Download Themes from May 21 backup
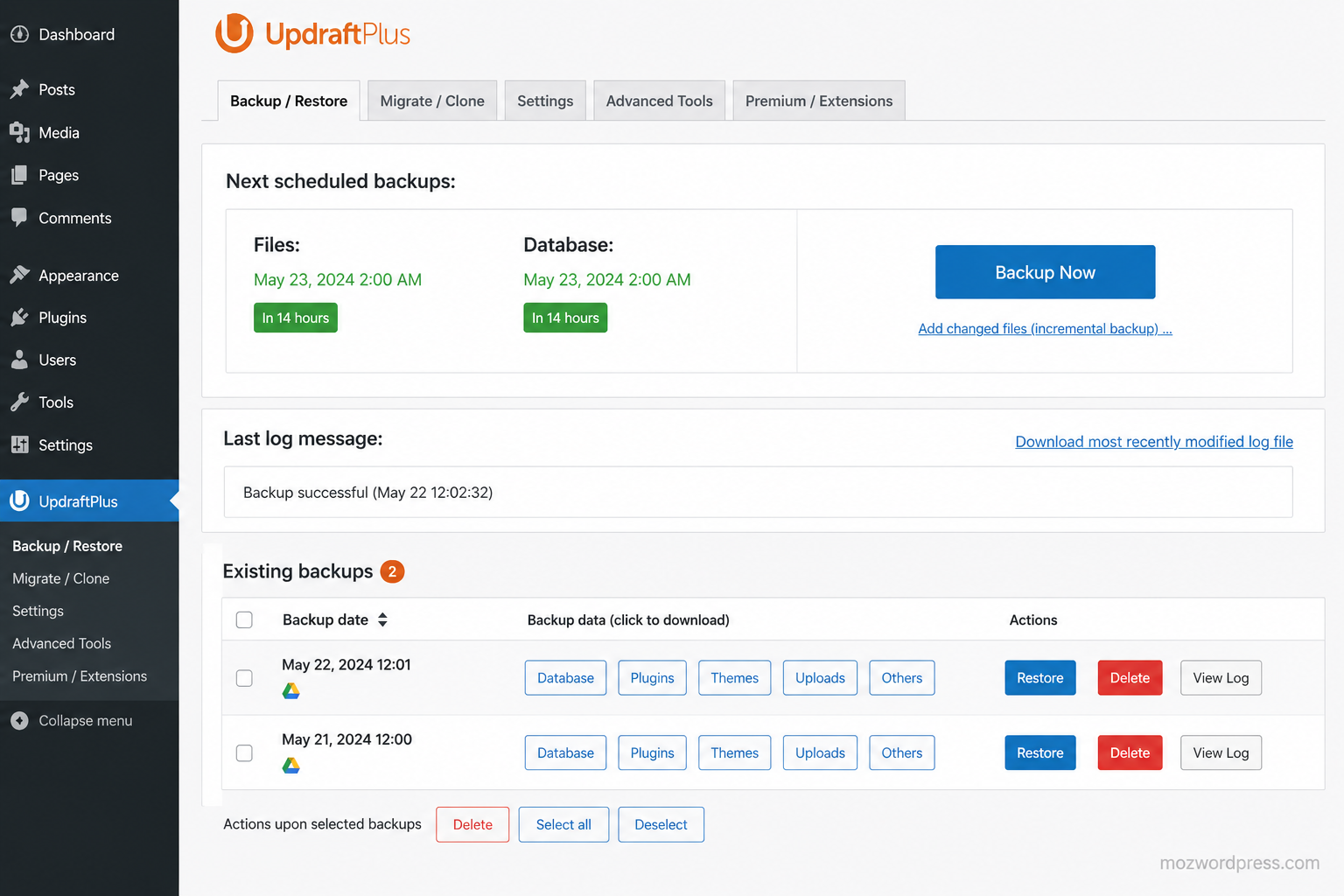 point(734,752)
